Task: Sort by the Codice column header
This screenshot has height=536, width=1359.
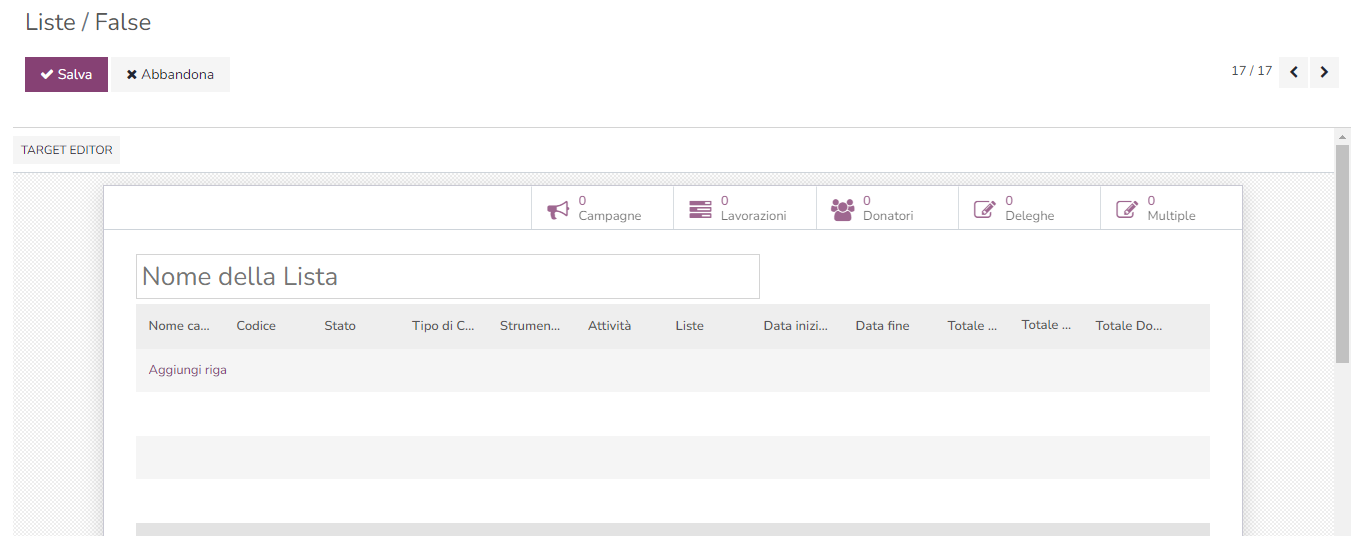Action: [x=256, y=326]
